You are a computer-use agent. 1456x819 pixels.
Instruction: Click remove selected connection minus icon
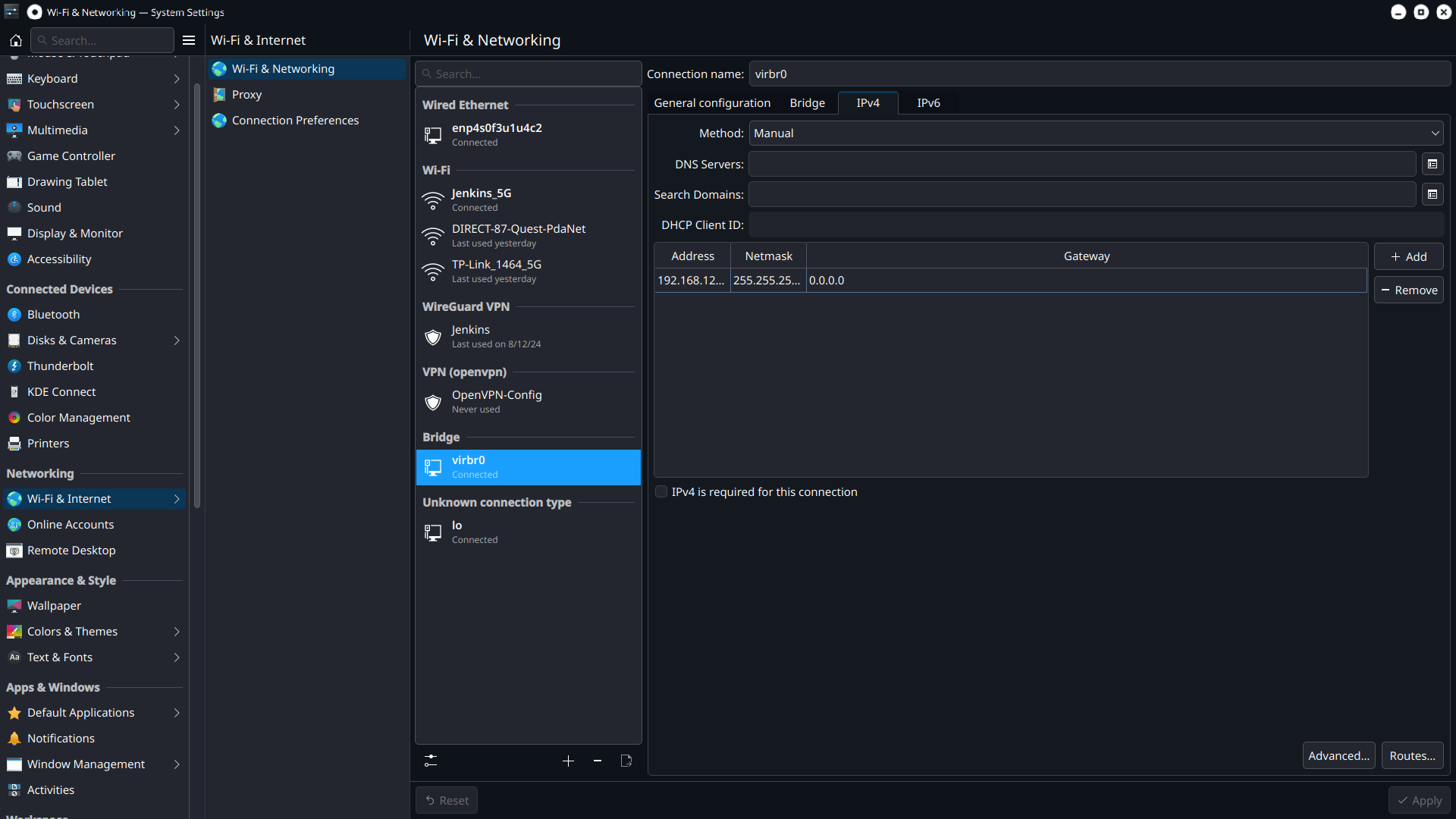coord(598,761)
